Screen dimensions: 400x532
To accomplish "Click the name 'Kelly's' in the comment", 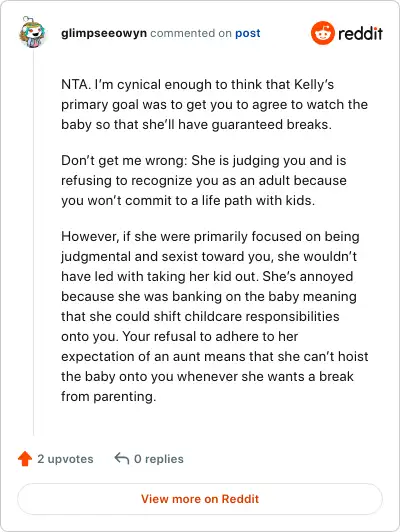I will tap(314, 85).
